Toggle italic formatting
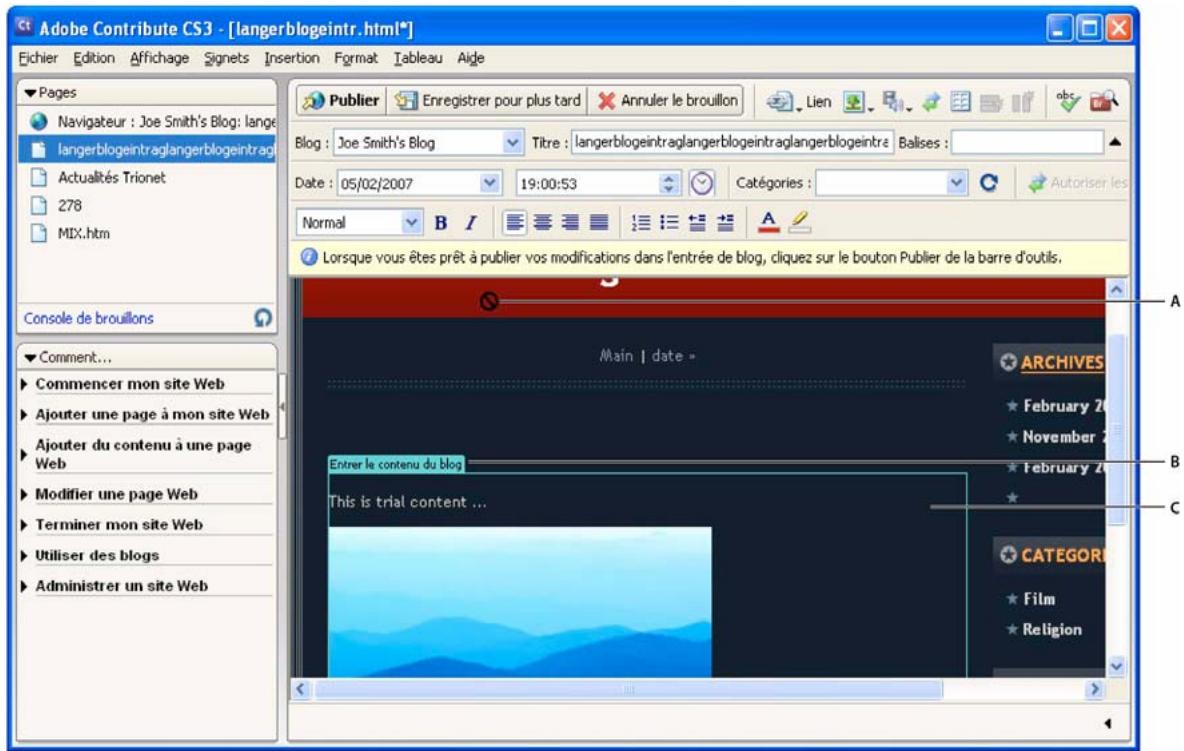 (x=472, y=220)
